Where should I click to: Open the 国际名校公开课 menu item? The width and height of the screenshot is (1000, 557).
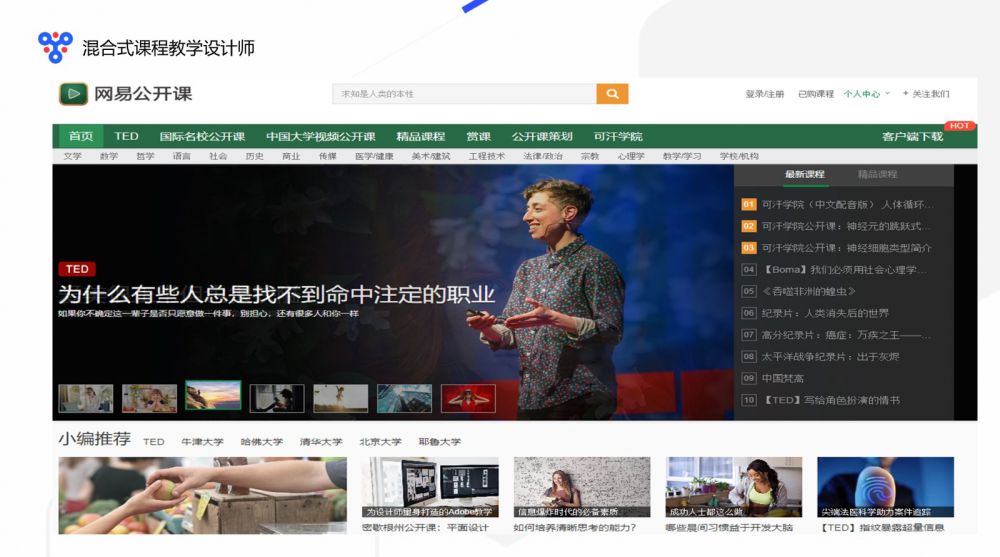click(x=202, y=137)
